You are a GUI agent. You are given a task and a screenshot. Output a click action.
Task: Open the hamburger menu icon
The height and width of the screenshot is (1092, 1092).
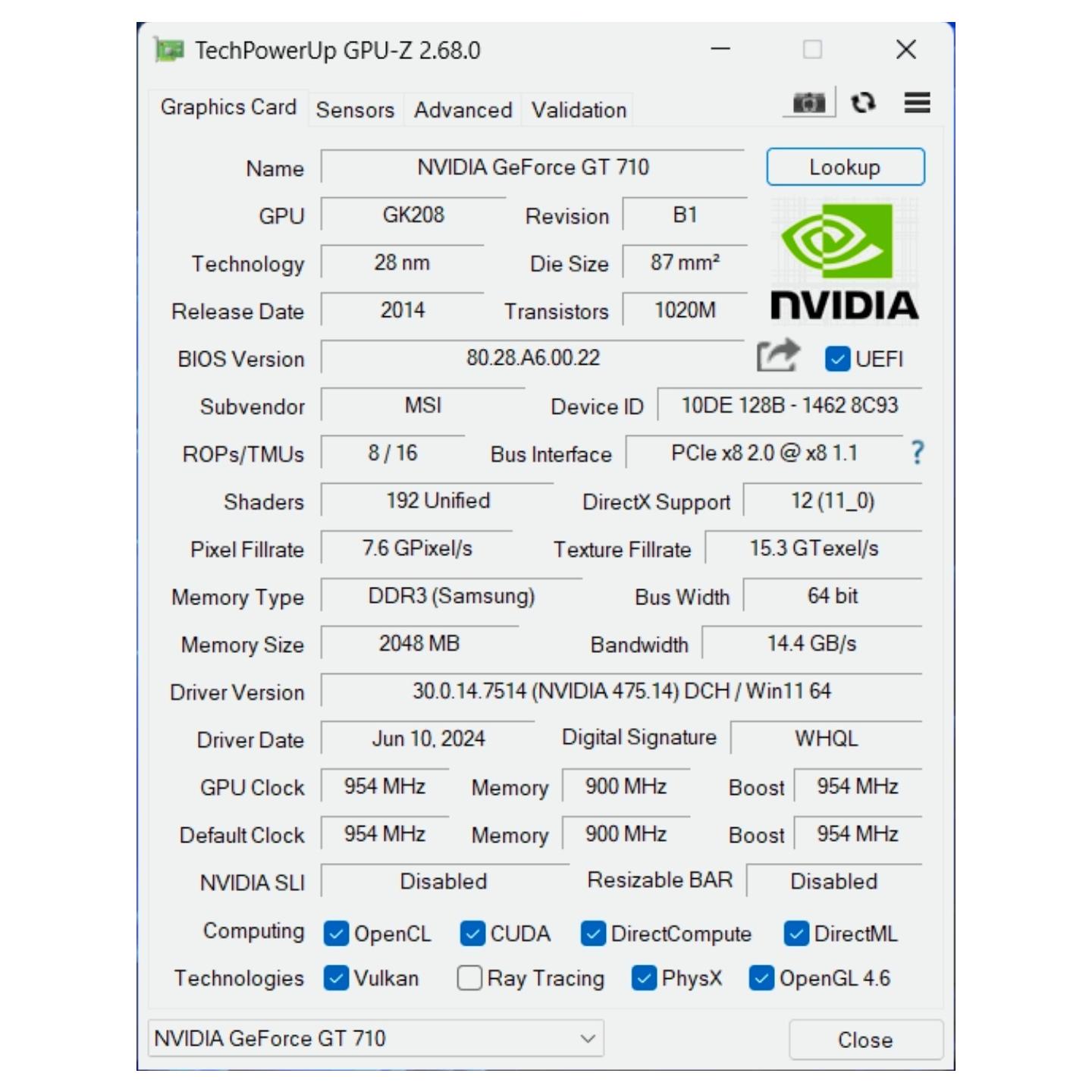click(917, 102)
